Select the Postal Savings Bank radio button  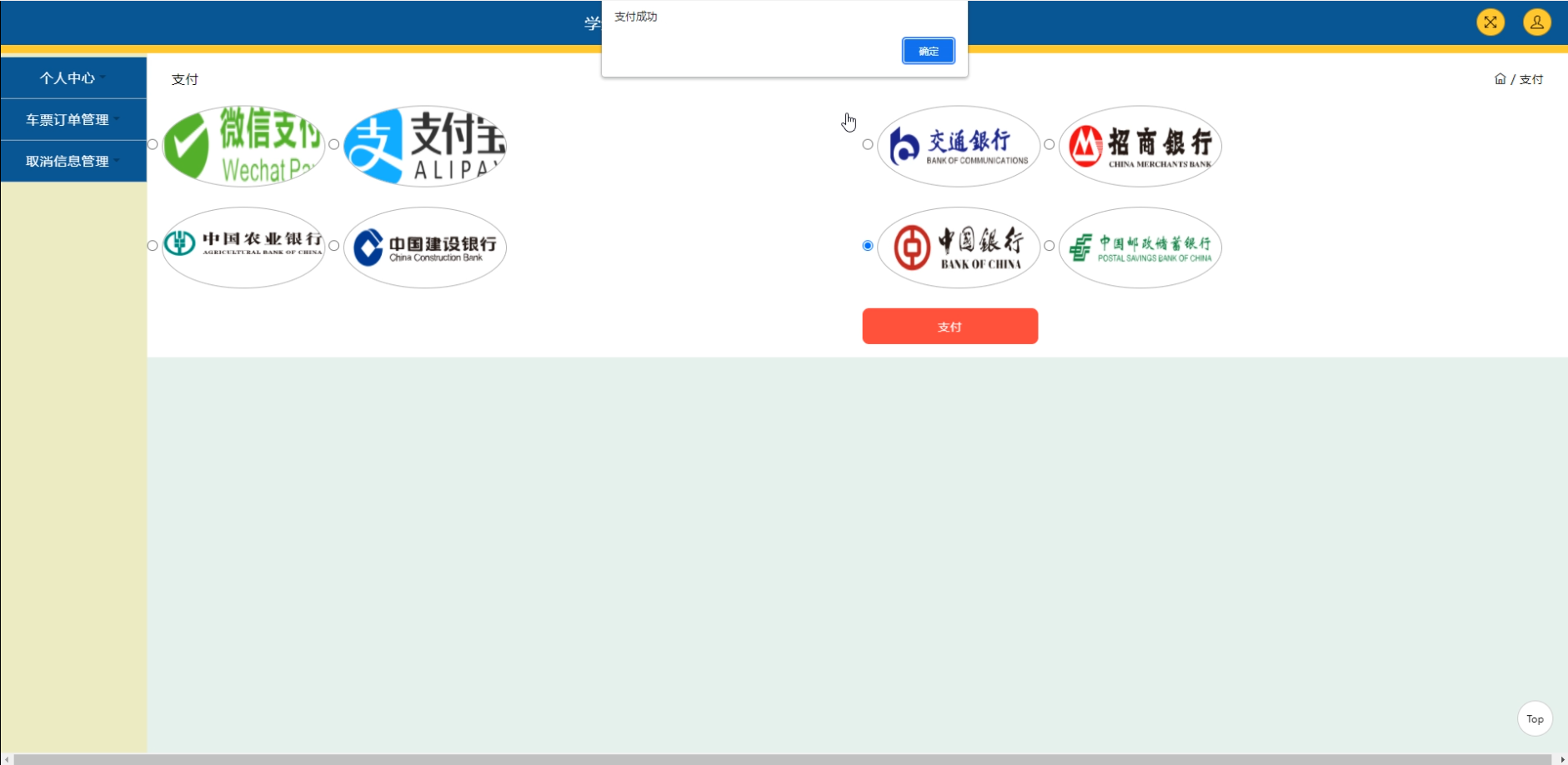click(x=1050, y=246)
